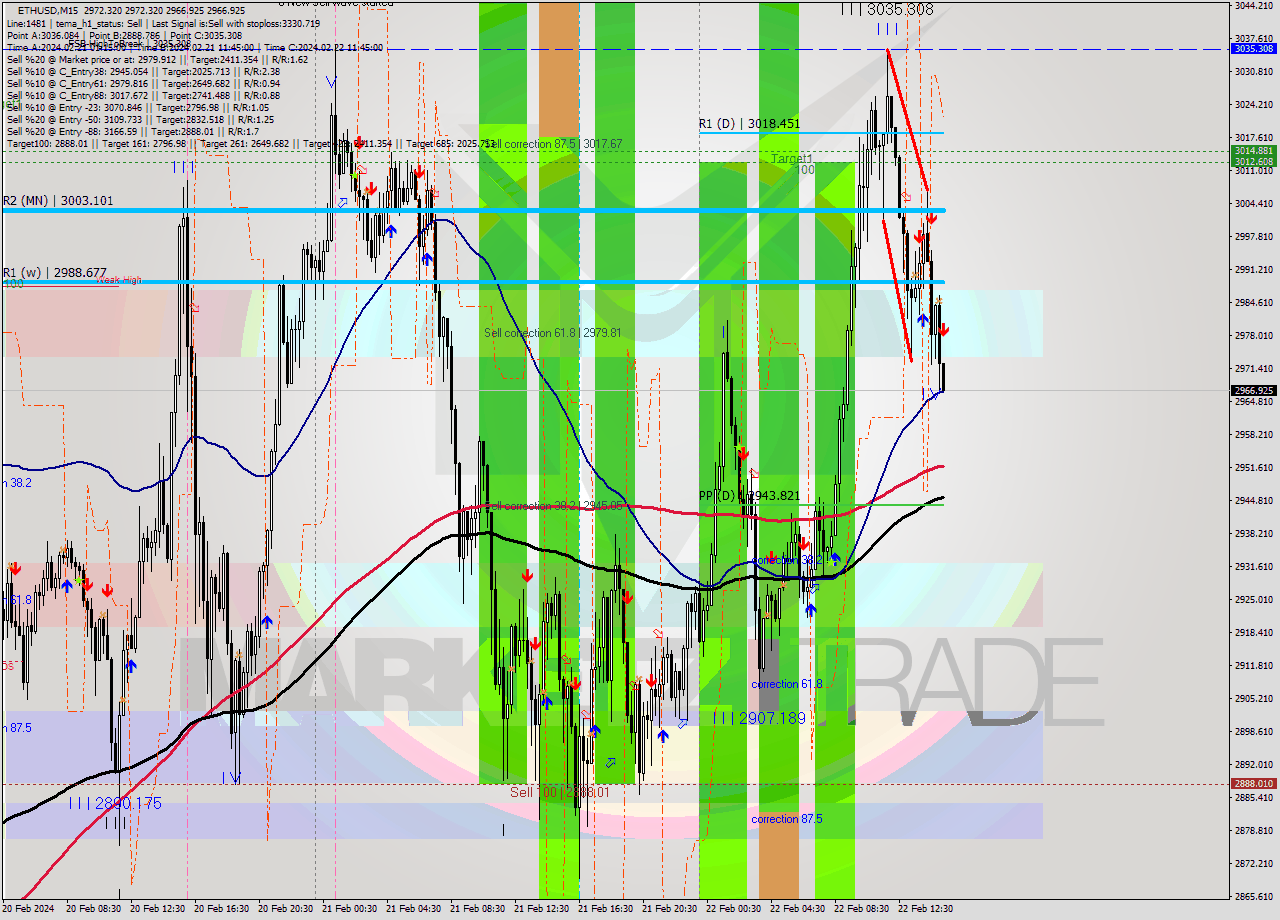1280x920 pixels.
Task: Click the 2865.610 price axis value
Action: 1254,896
